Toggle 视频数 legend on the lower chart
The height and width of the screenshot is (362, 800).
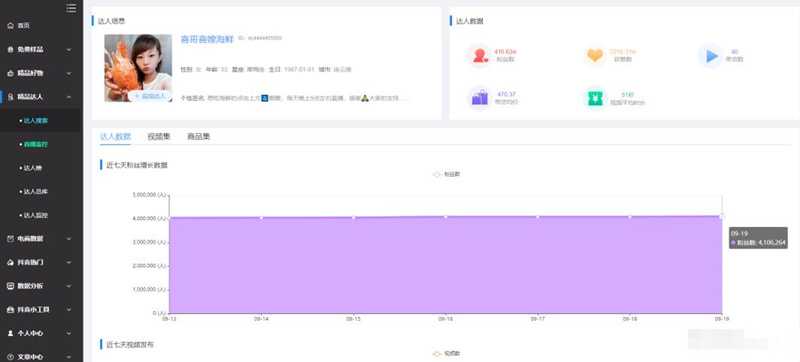[447, 353]
